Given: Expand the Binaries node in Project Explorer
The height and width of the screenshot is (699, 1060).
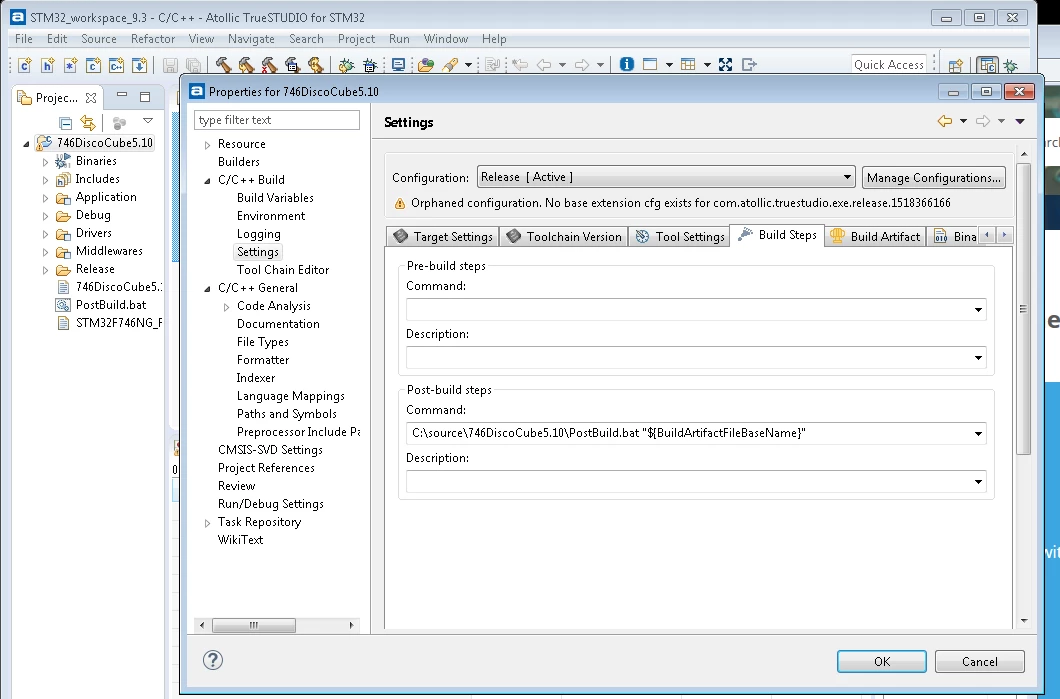Looking at the screenshot, I should (45, 162).
